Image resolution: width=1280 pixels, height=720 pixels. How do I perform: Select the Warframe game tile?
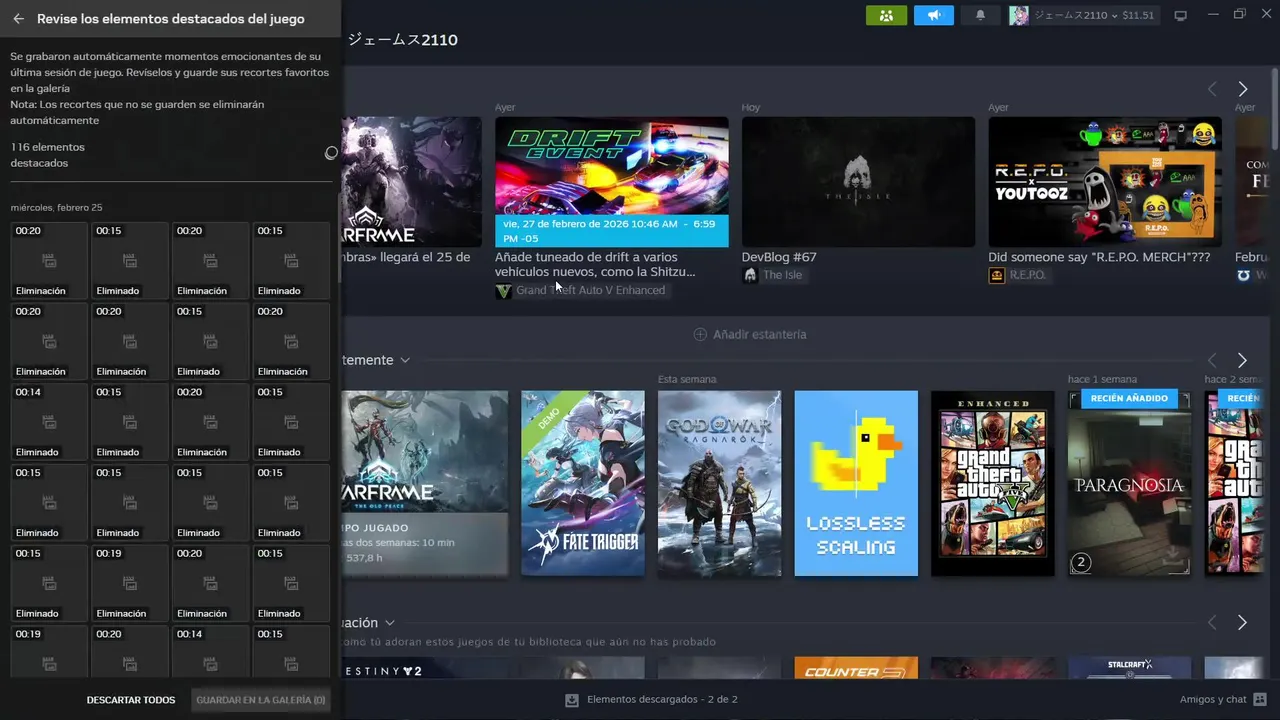425,483
